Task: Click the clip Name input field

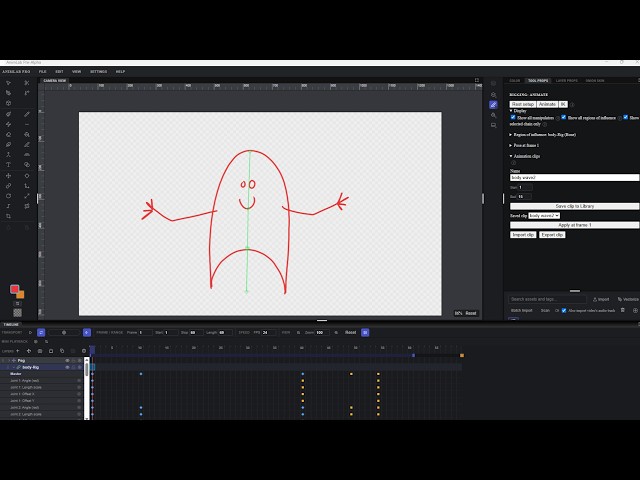Action: point(574,178)
